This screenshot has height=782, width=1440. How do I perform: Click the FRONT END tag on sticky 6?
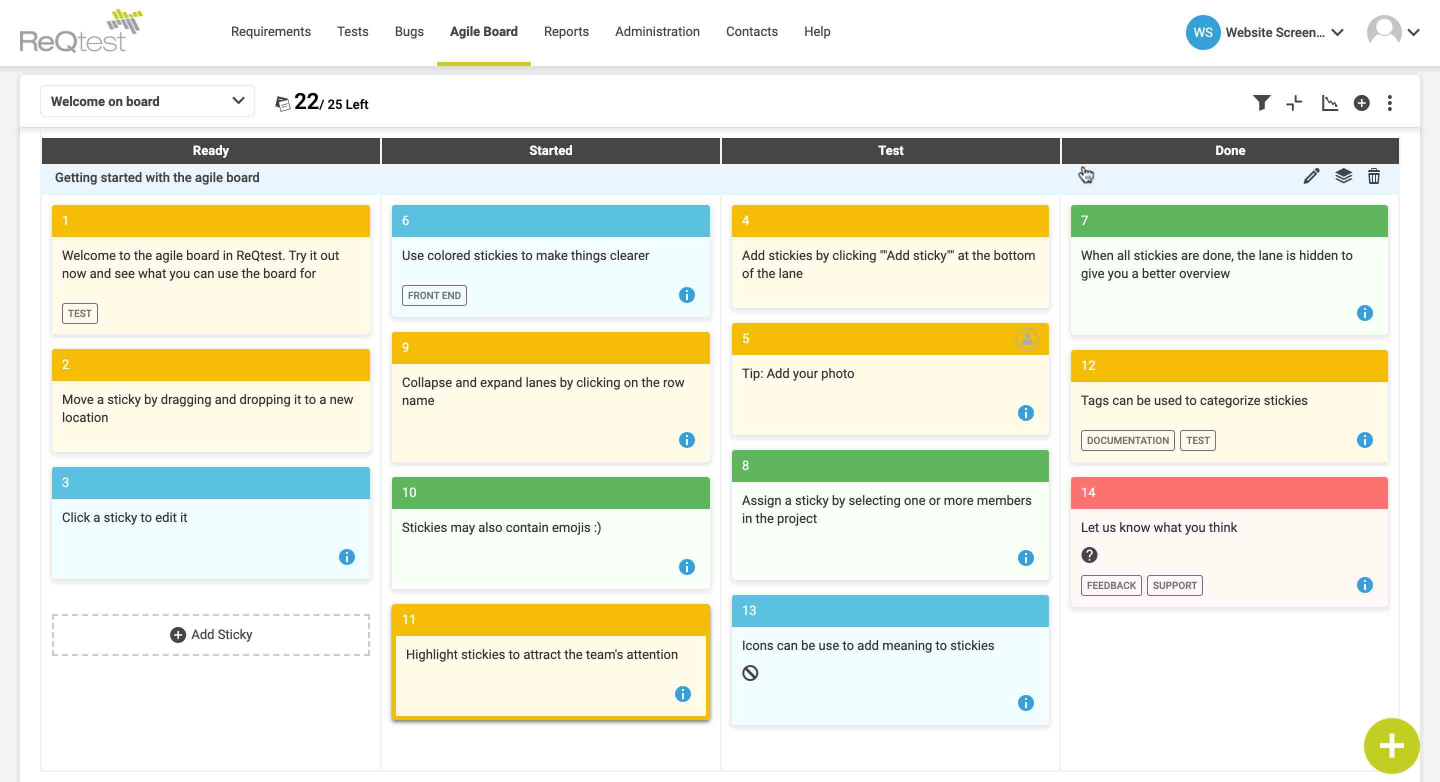[434, 295]
